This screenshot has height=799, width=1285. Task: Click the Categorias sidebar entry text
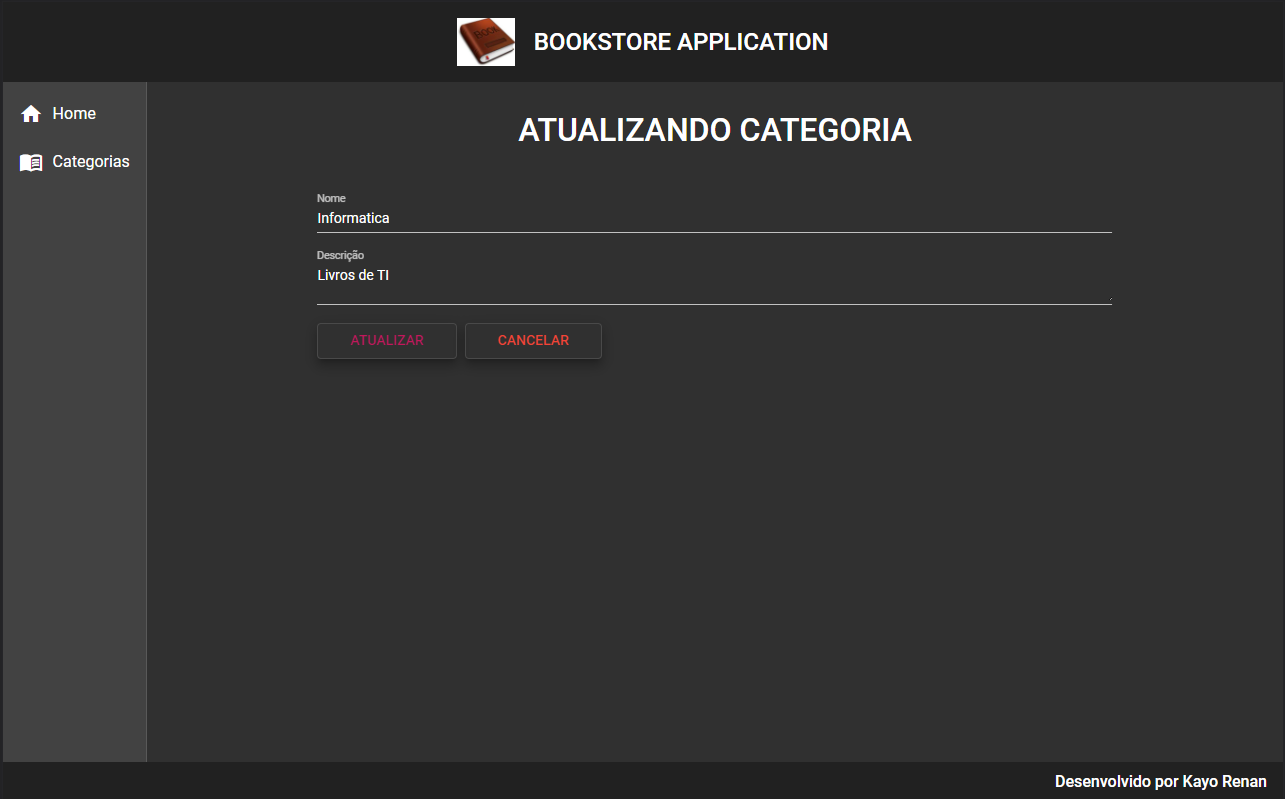click(90, 161)
